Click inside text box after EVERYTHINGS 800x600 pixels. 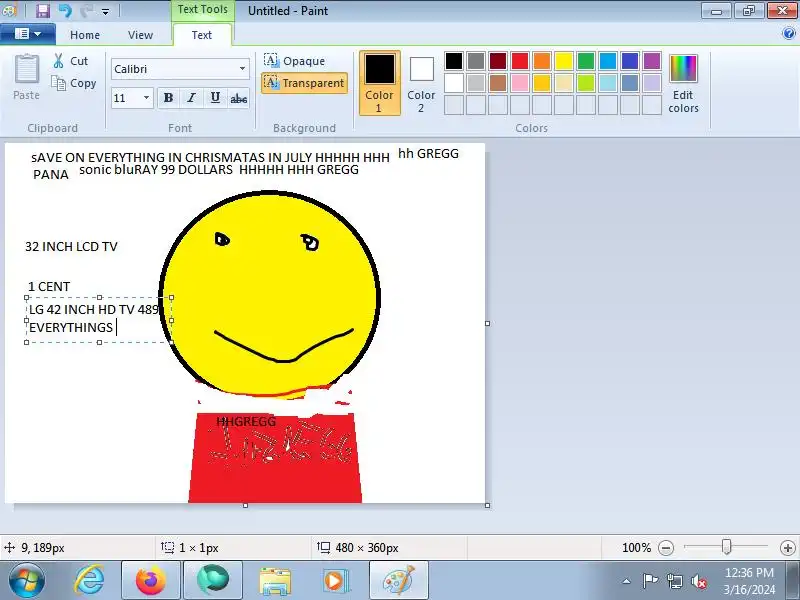(x=117, y=327)
